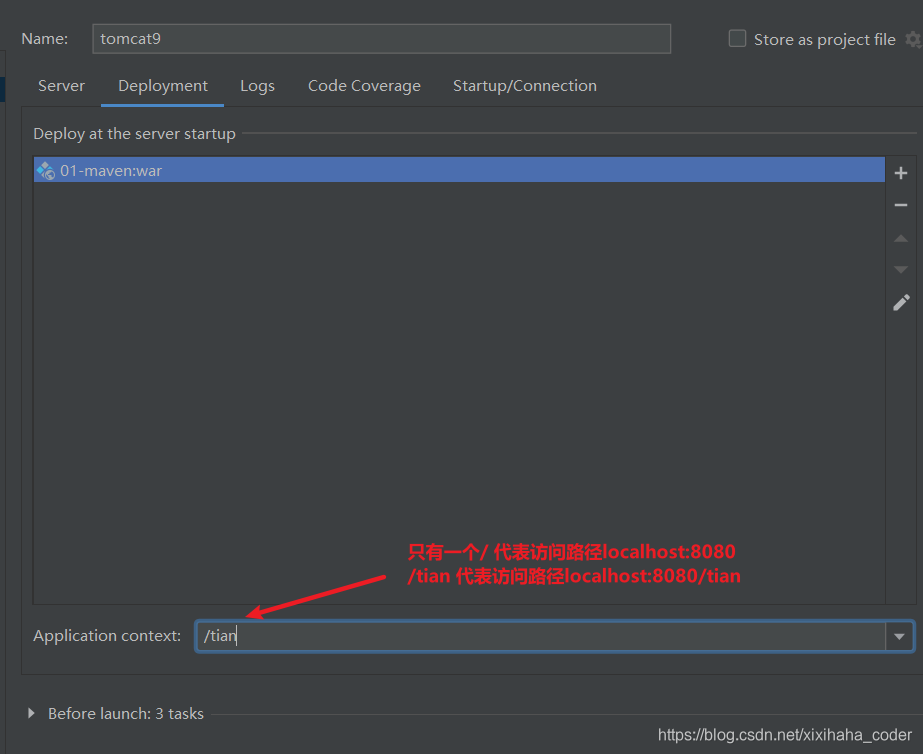Add a deployment artifact with plus icon

click(901, 172)
